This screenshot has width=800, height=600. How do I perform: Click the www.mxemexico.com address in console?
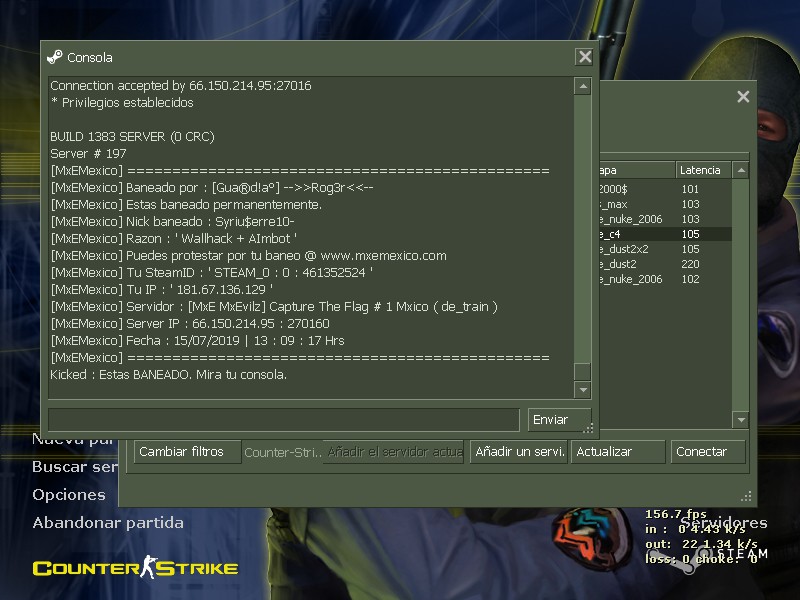pos(383,256)
